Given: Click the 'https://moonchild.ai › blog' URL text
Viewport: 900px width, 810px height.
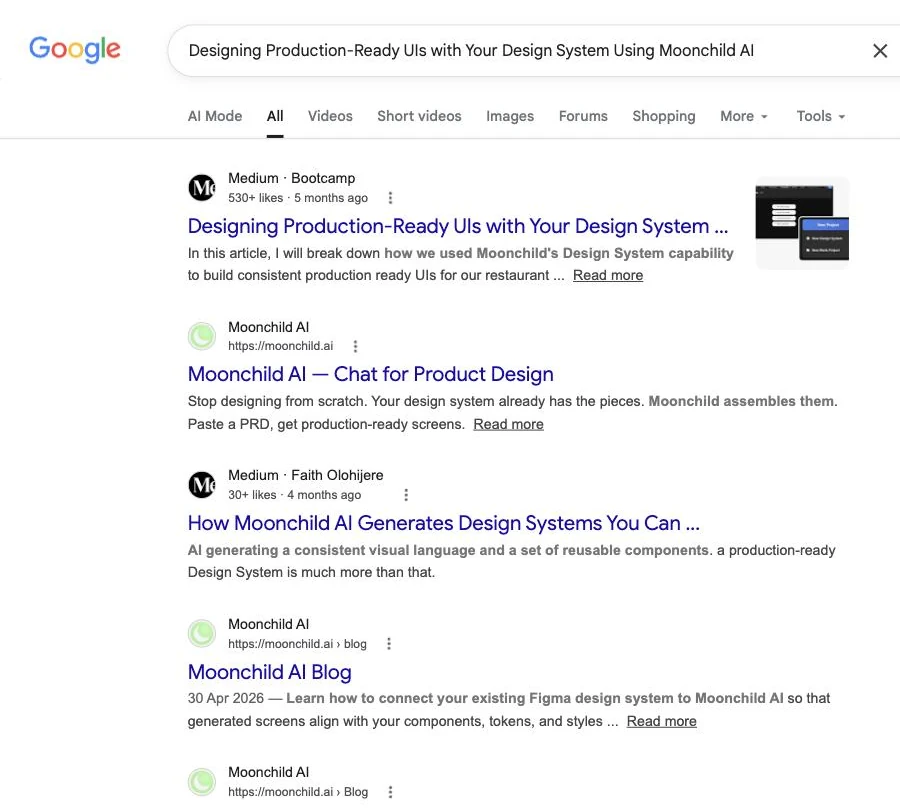Looking at the screenshot, I should pyautogui.click(x=297, y=644).
